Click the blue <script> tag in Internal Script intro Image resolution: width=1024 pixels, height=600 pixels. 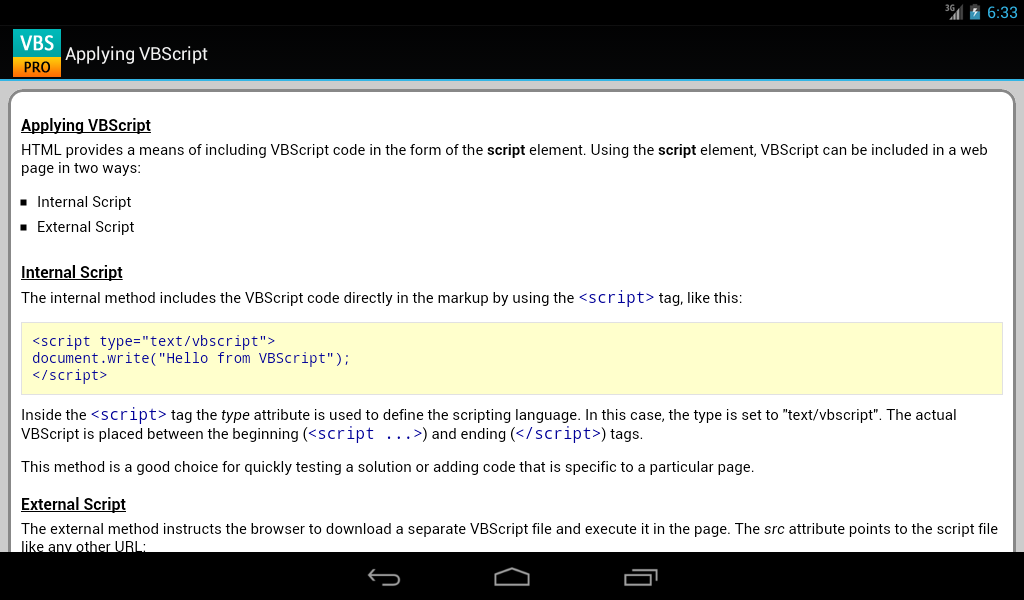pyautogui.click(x=616, y=298)
